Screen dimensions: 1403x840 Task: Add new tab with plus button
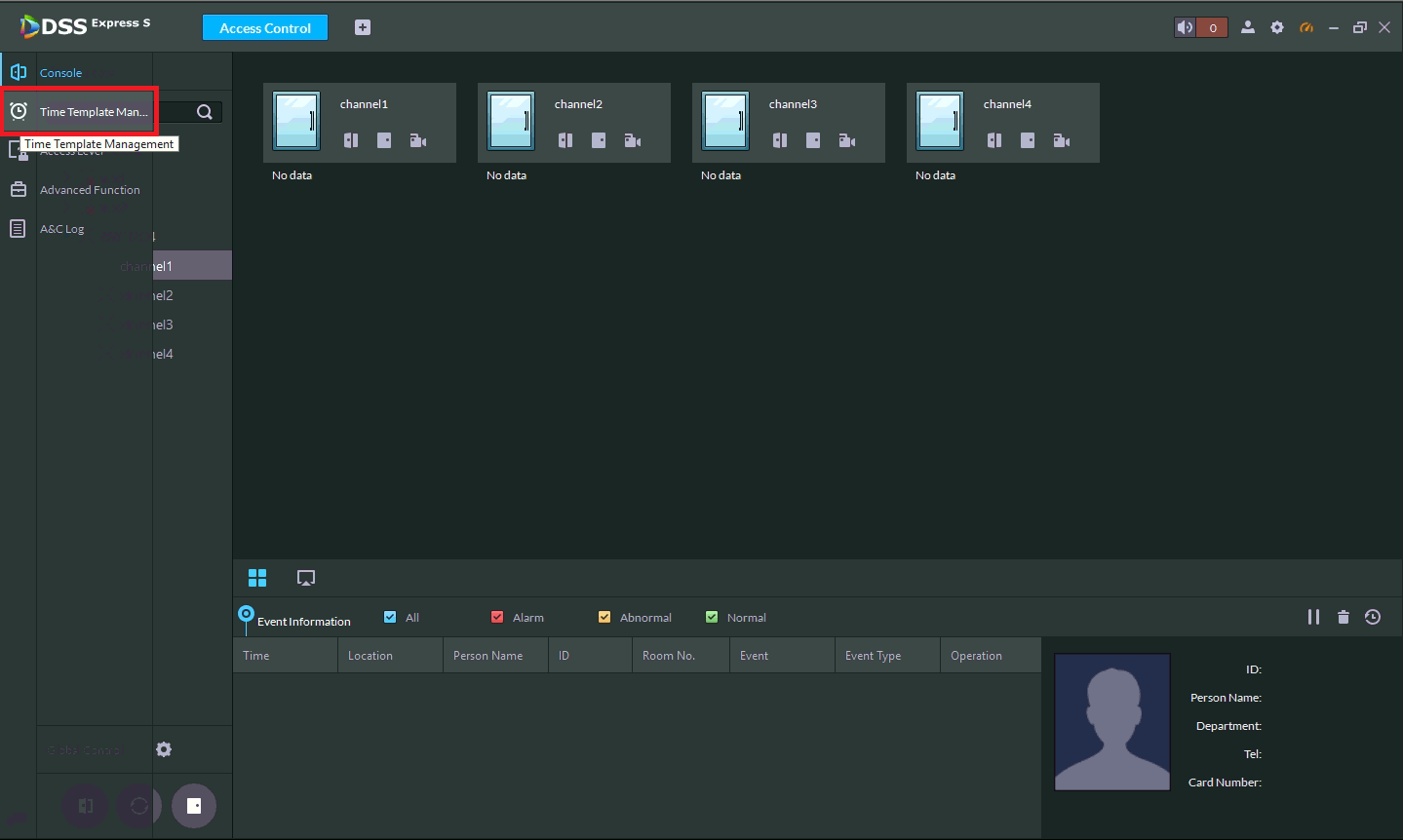[x=363, y=27]
